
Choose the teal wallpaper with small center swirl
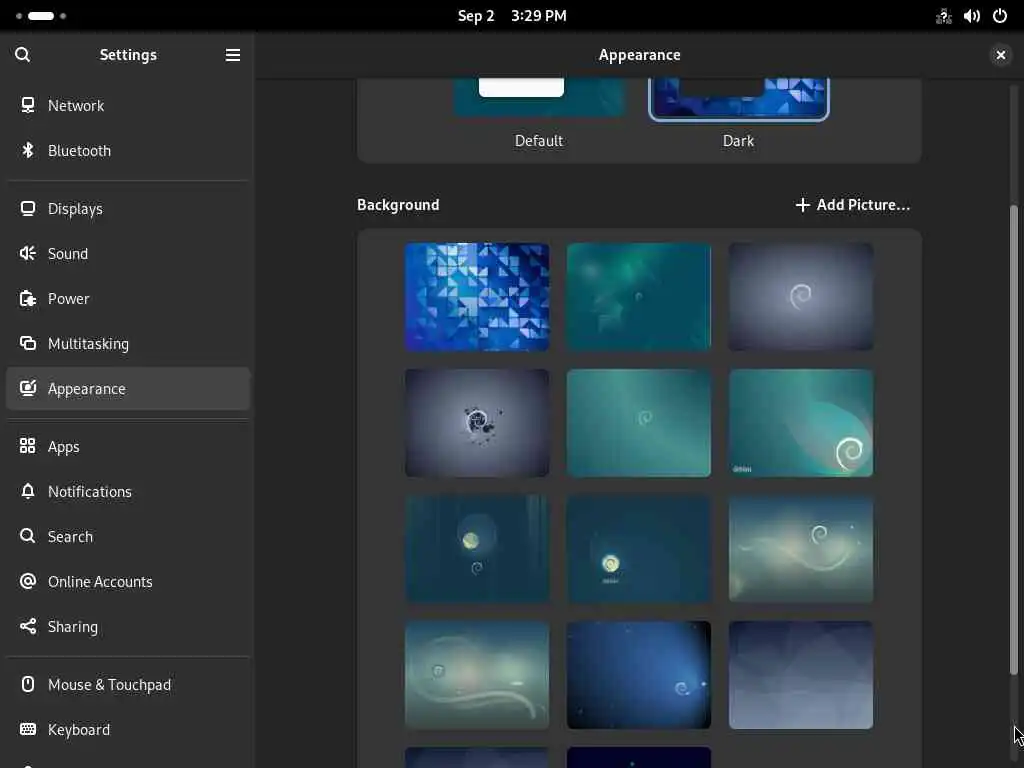point(639,423)
